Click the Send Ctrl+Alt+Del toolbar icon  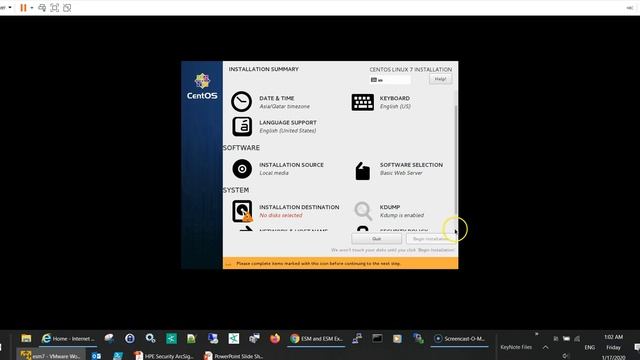click(x=42, y=8)
